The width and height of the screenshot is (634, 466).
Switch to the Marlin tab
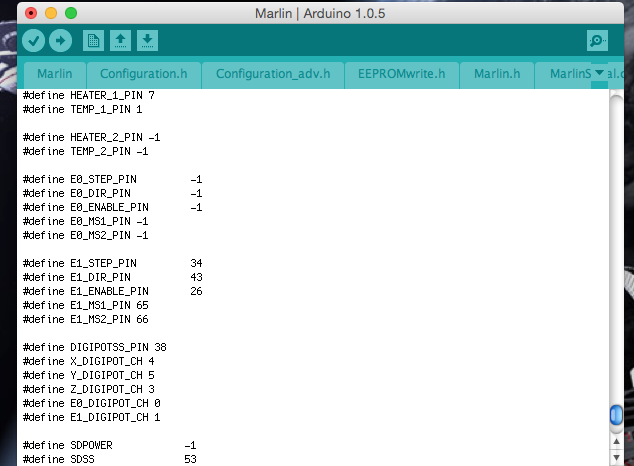point(54,75)
